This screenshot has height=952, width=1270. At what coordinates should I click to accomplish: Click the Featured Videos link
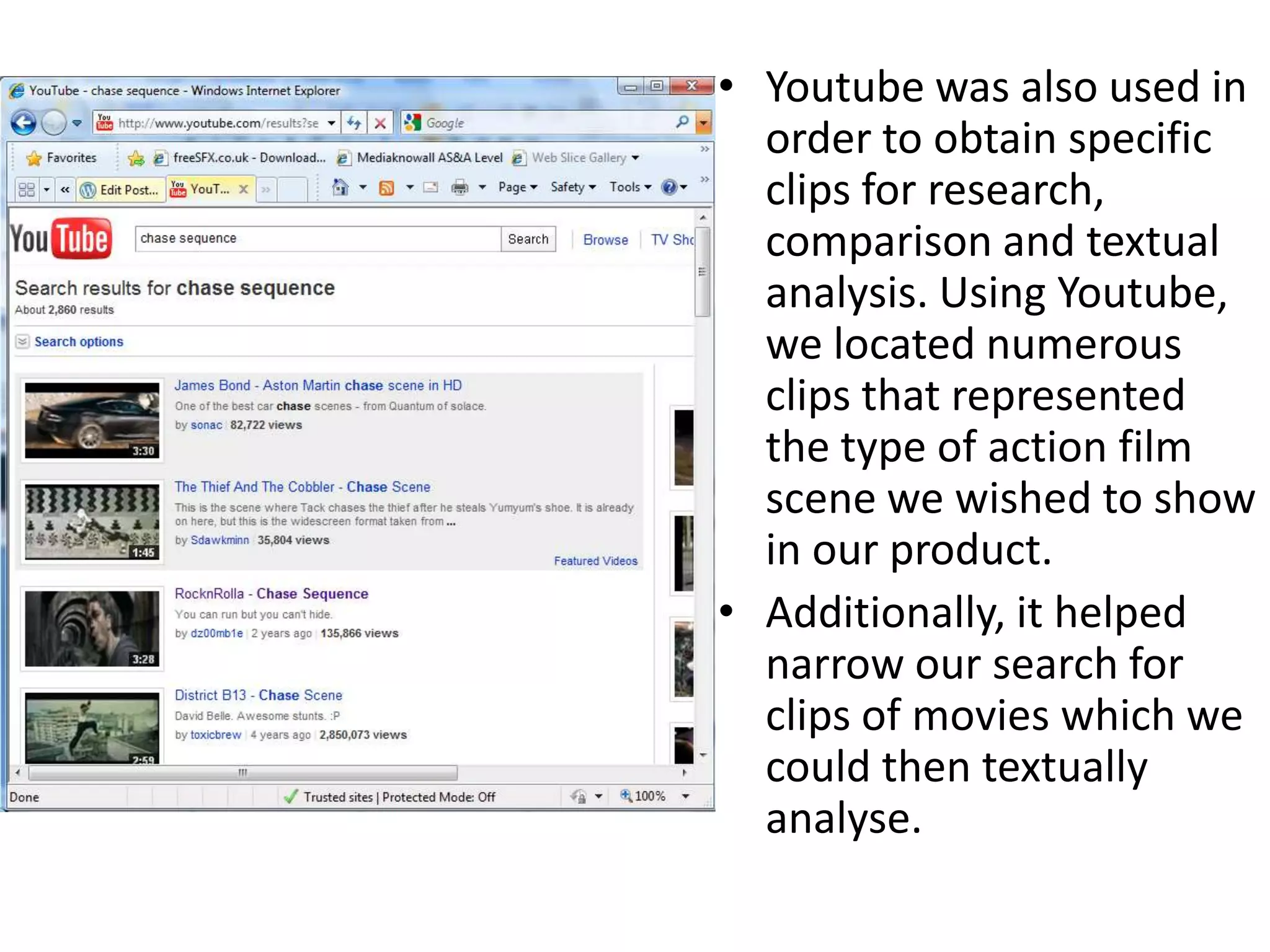[596, 561]
